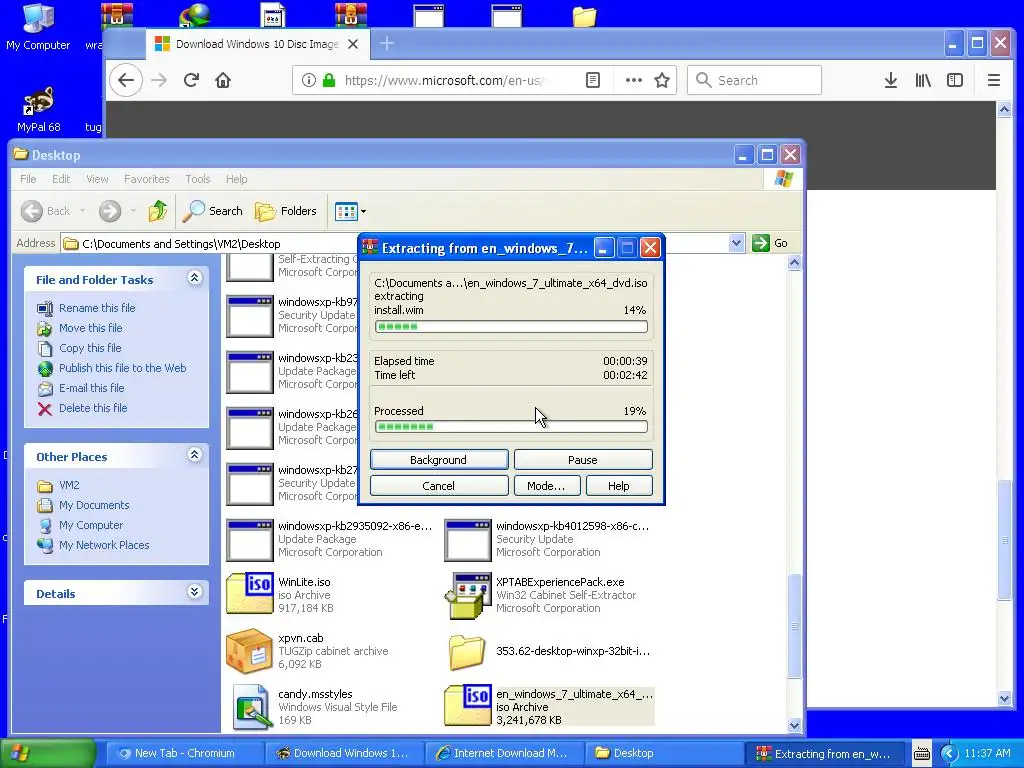This screenshot has height=768, width=1024.
Task: Click Move this file link
Action: [x=91, y=328]
